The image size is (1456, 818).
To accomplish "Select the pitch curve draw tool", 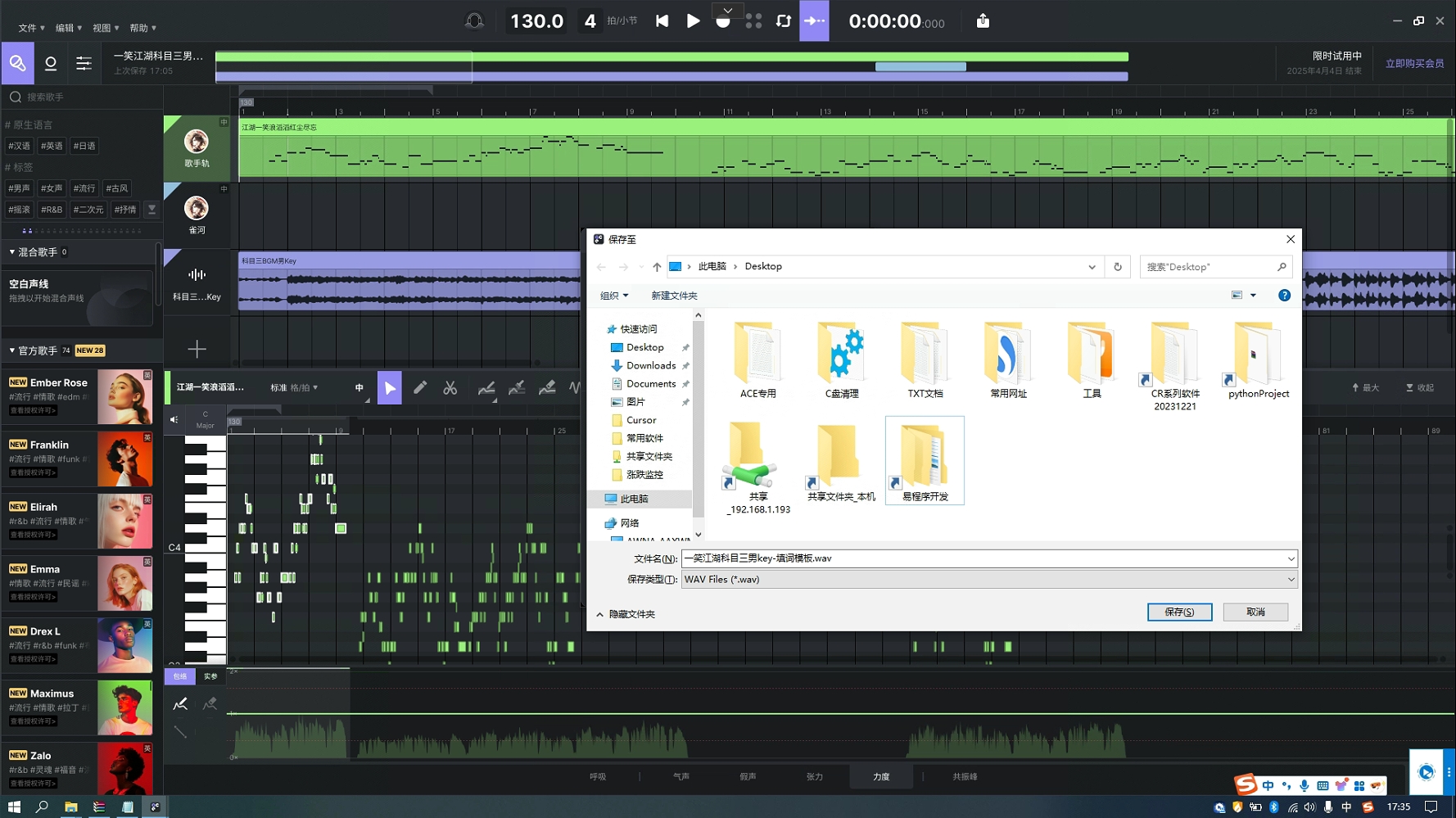I will pyautogui.click(x=486, y=388).
